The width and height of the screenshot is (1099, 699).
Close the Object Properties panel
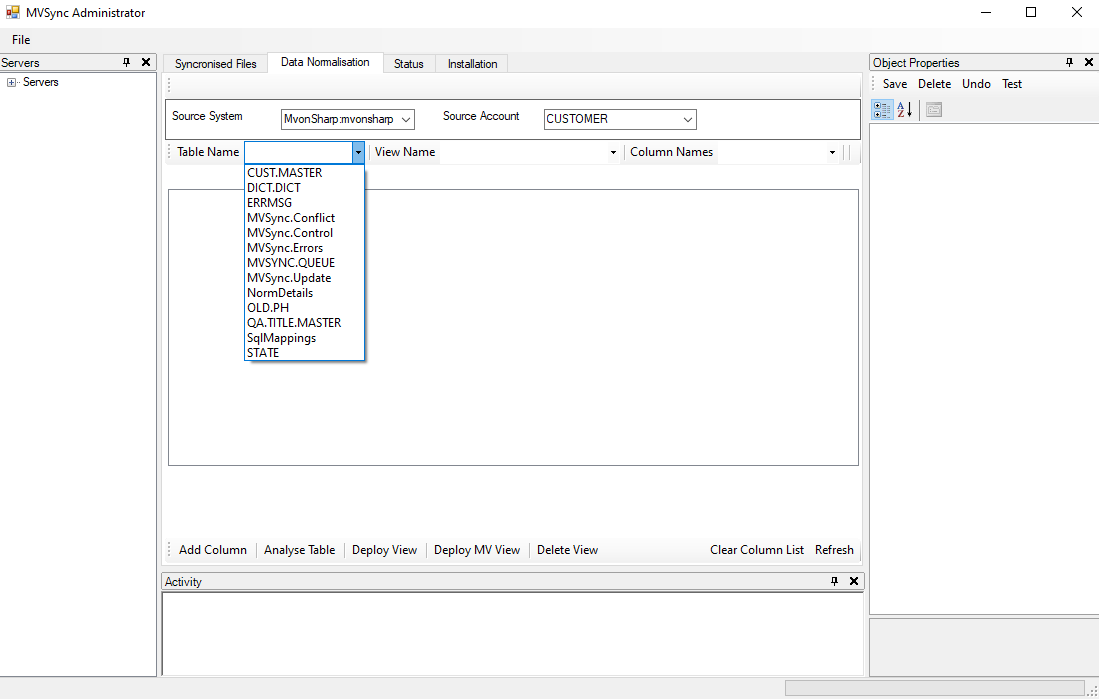click(x=1088, y=62)
